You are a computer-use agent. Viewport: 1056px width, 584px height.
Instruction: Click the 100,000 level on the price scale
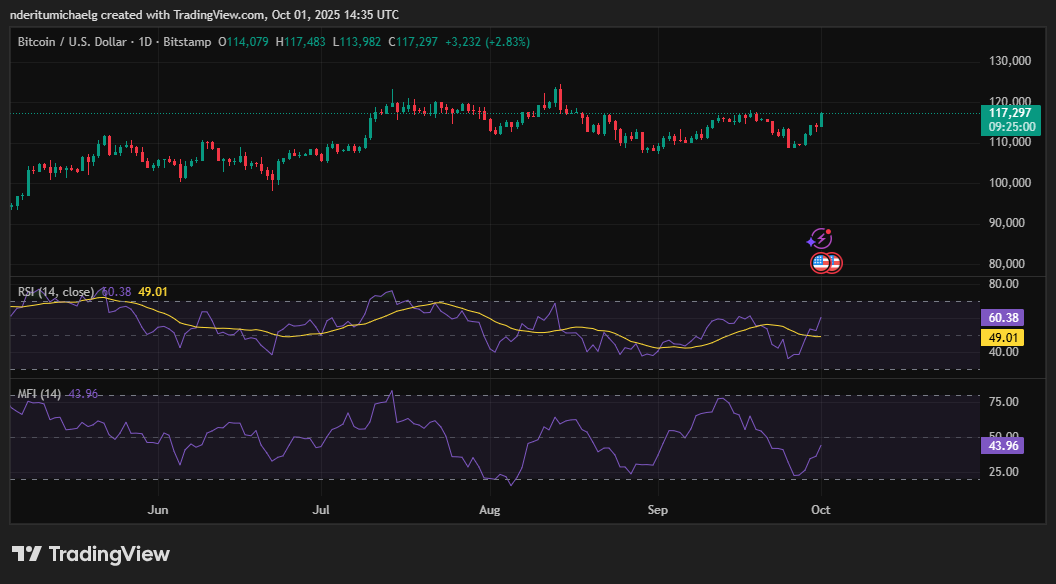(1009, 183)
